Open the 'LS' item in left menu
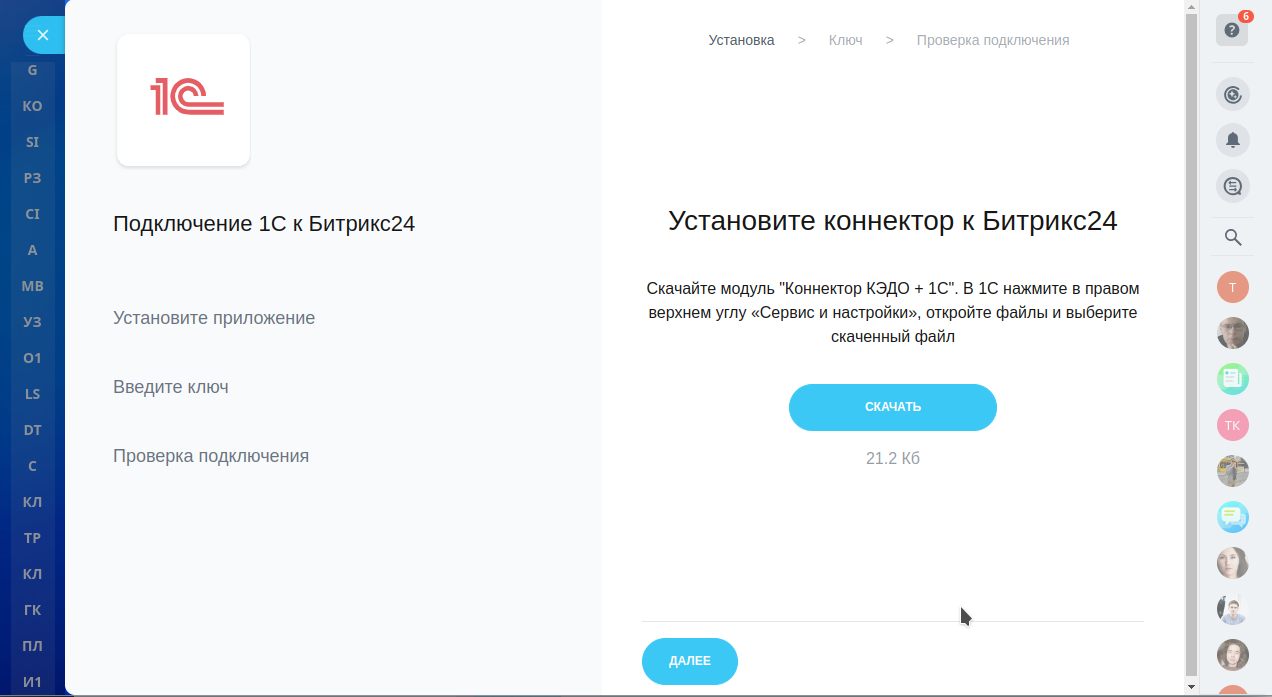Screen dimensions: 1272x697 [x=33, y=394]
